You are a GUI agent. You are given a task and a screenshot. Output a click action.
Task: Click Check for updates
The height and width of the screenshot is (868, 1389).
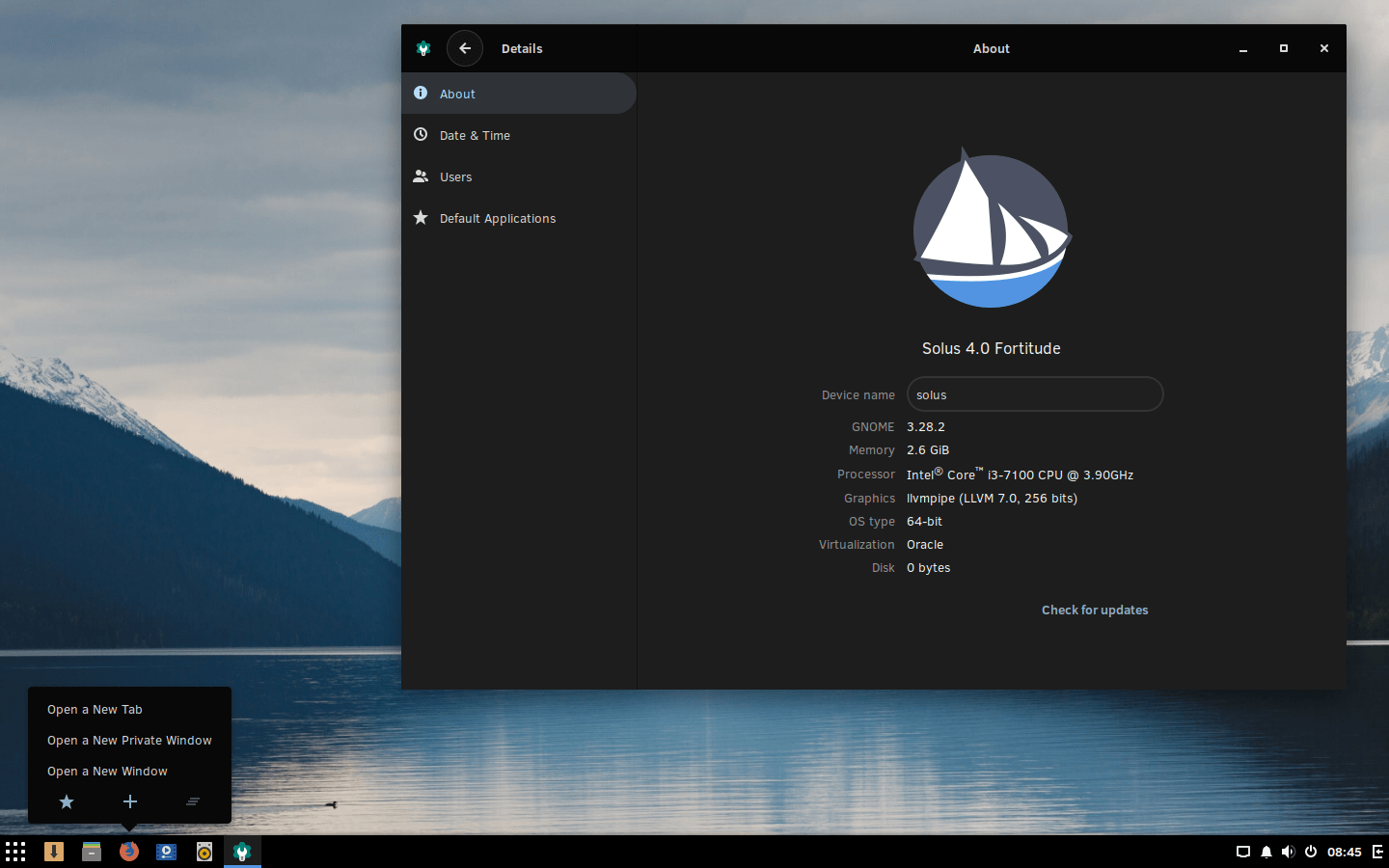(x=1095, y=610)
